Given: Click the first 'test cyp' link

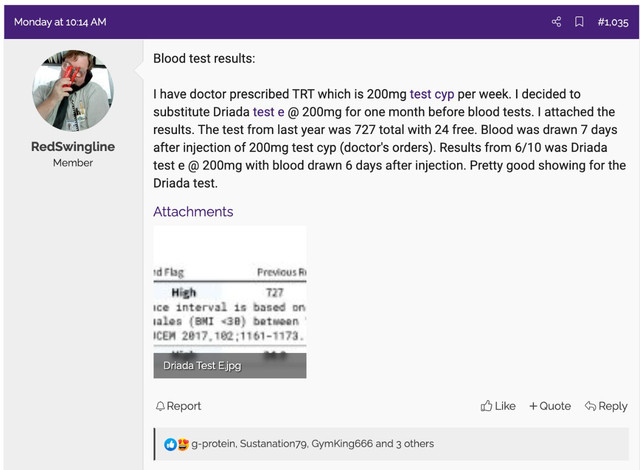Looking at the screenshot, I should pos(432,94).
